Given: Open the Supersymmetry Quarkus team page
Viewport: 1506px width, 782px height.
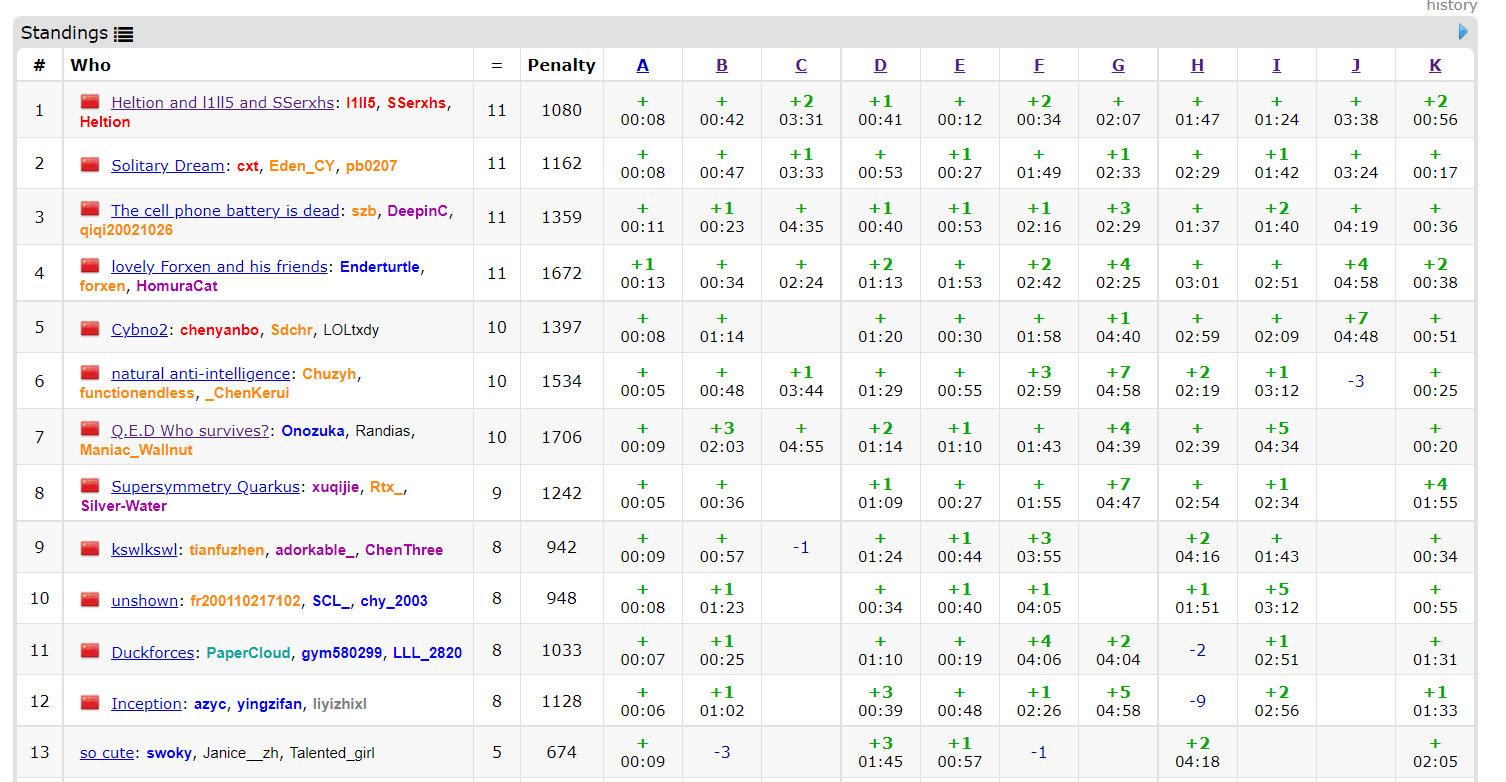Looking at the screenshot, I should coord(205,487).
